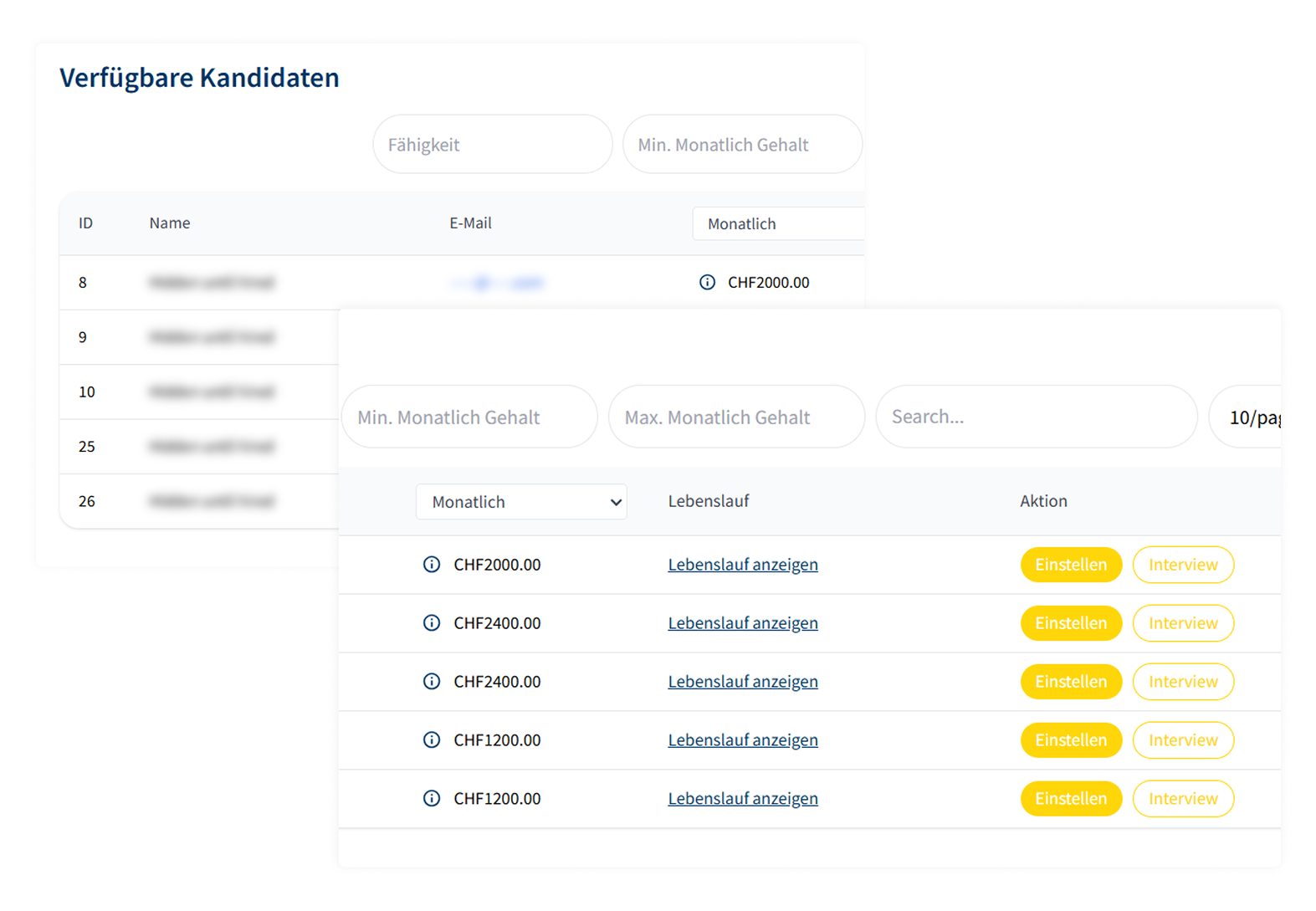Viewport: 1316px width, 911px height.
Task: Click info icon of the first CHF1200.00 row
Action: (x=432, y=740)
